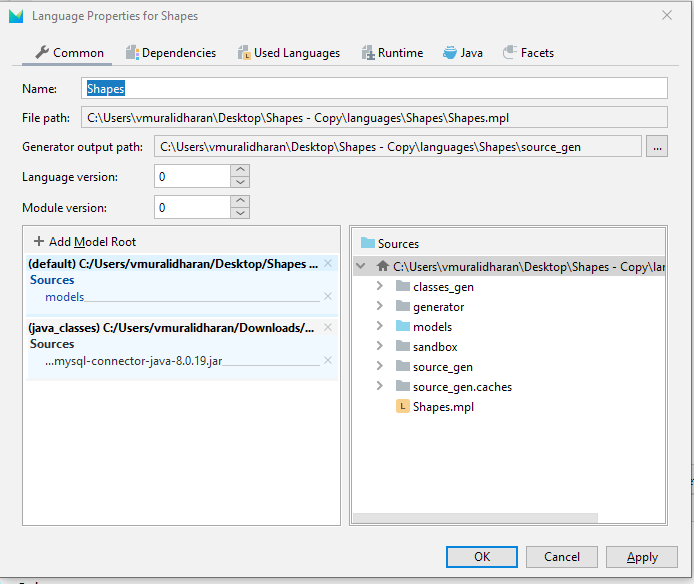Click the Shapes.mpl language file icon
The width and height of the screenshot is (694, 584).
(402, 407)
